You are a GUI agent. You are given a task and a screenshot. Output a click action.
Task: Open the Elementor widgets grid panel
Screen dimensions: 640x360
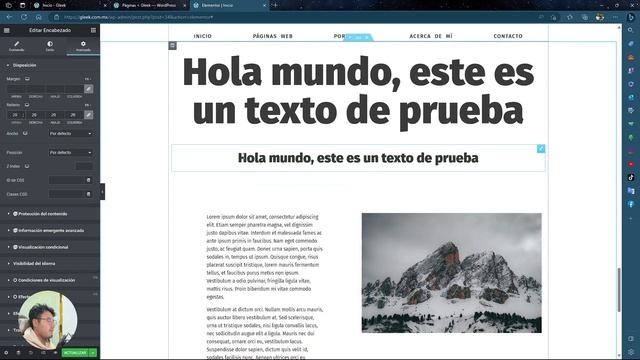click(93, 30)
